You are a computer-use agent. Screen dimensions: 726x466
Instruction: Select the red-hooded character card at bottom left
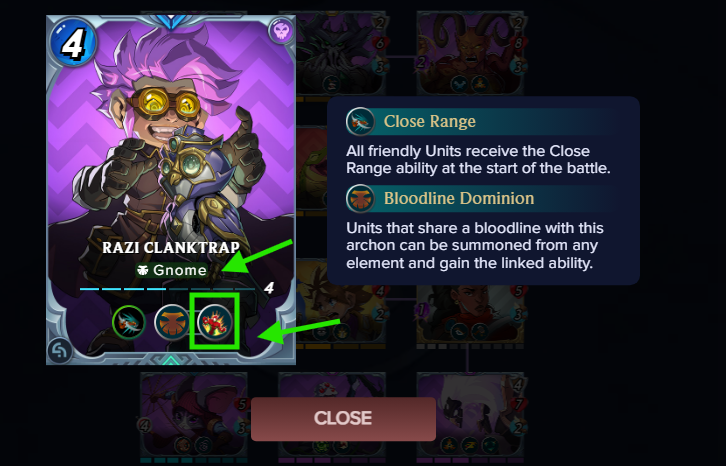(194, 416)
